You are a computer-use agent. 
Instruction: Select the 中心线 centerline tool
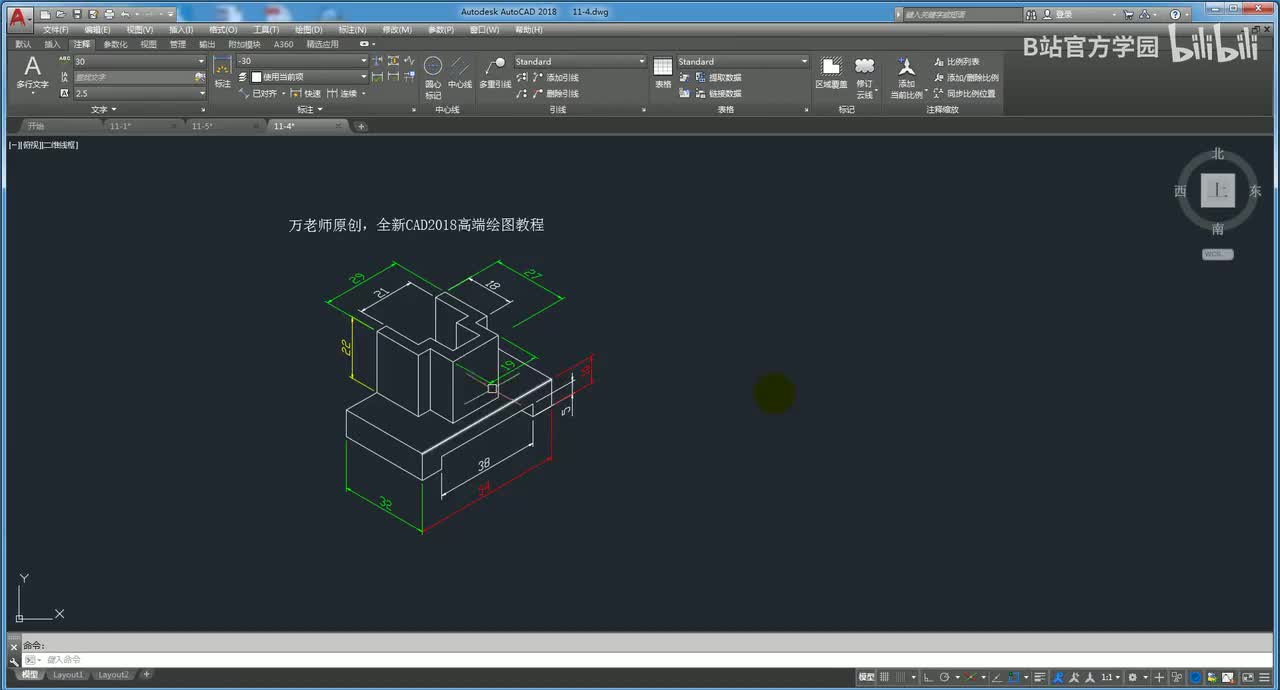(x=460, y=73)
